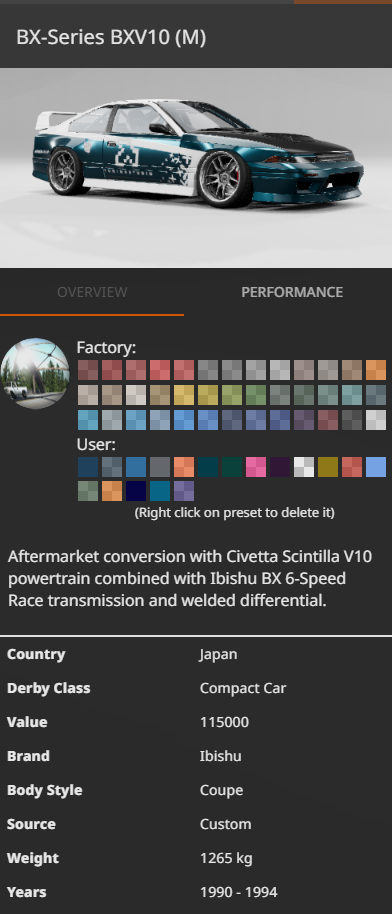Select the orange user preset in the first row
The width and height of the screenshot is (392, 914).
[x=184, y=467]
